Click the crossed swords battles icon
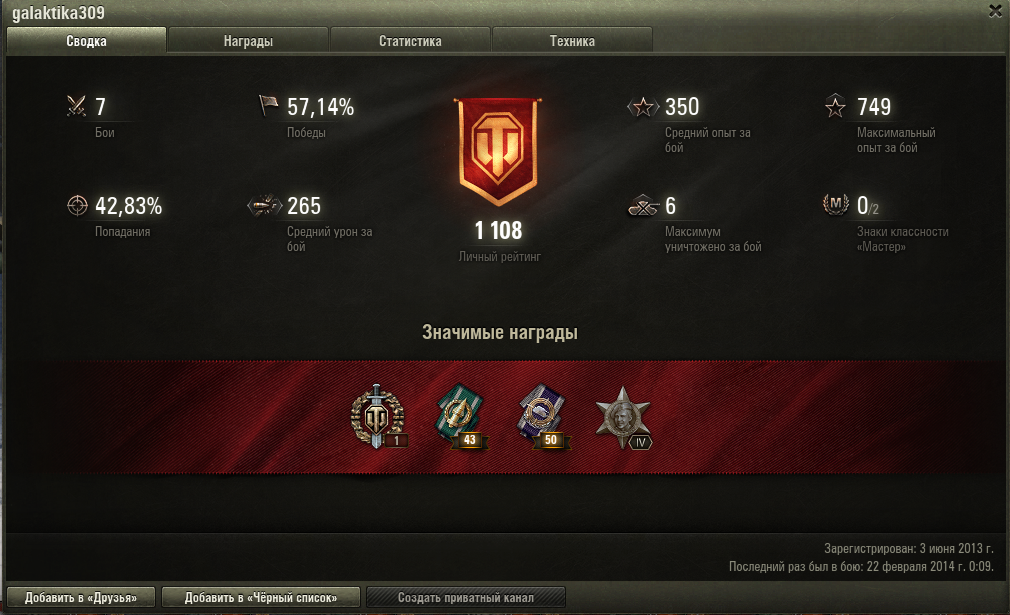The width and height of the screenshot is (1010, 615). [77, 106]
